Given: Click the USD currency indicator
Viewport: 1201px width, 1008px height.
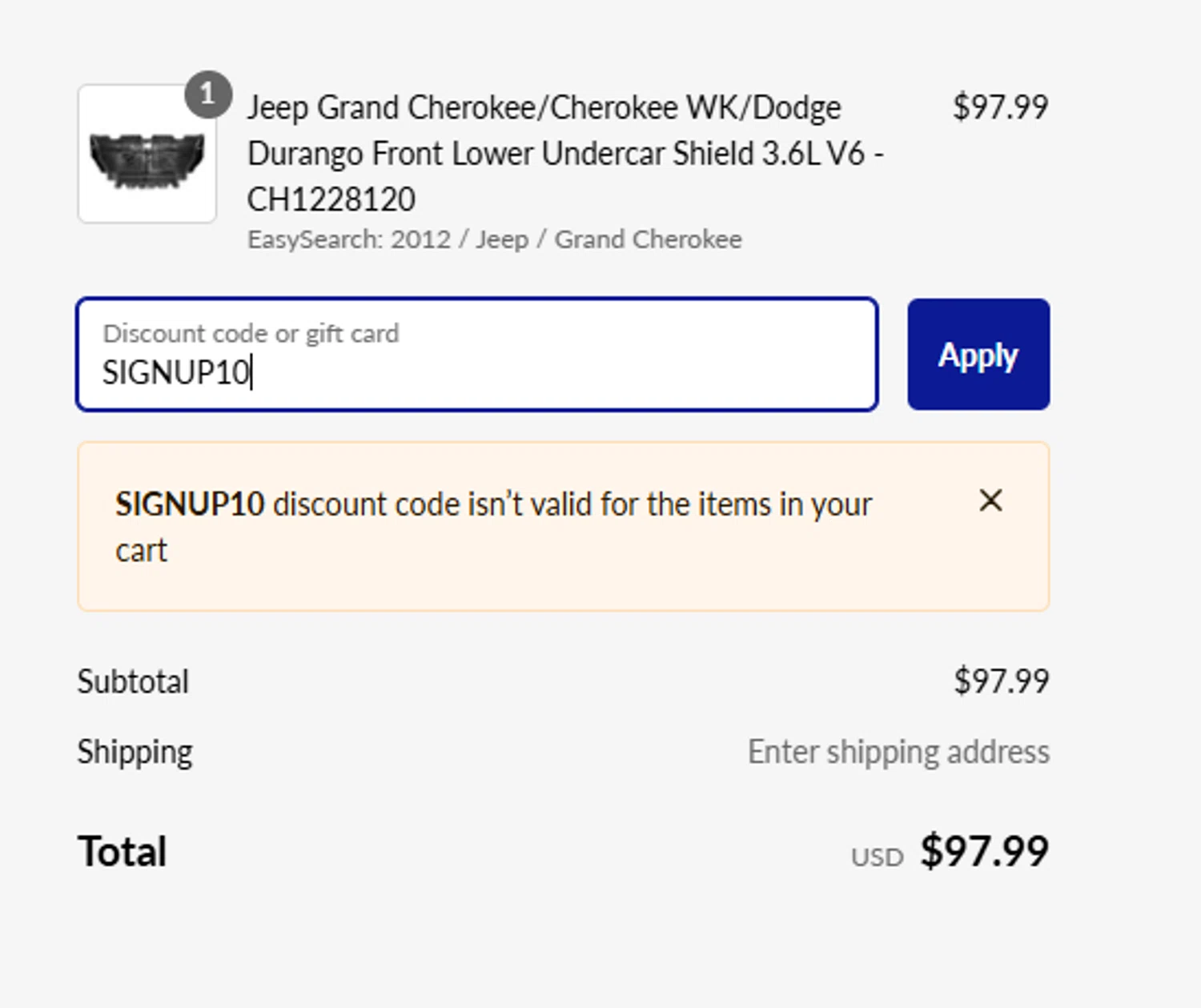Looking at the screenshot, I should [877, 857].
